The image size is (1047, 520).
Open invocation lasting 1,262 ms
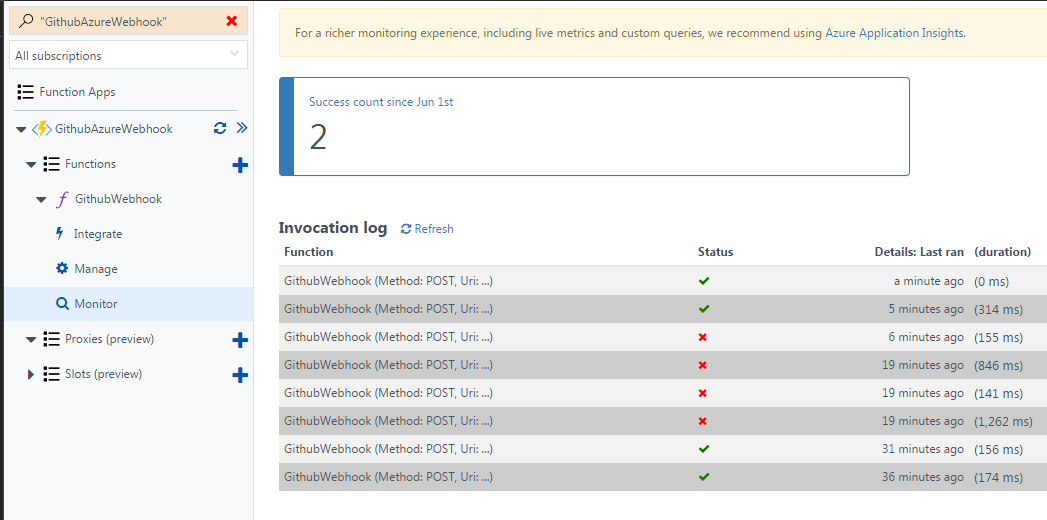click(x=663, y=421)
